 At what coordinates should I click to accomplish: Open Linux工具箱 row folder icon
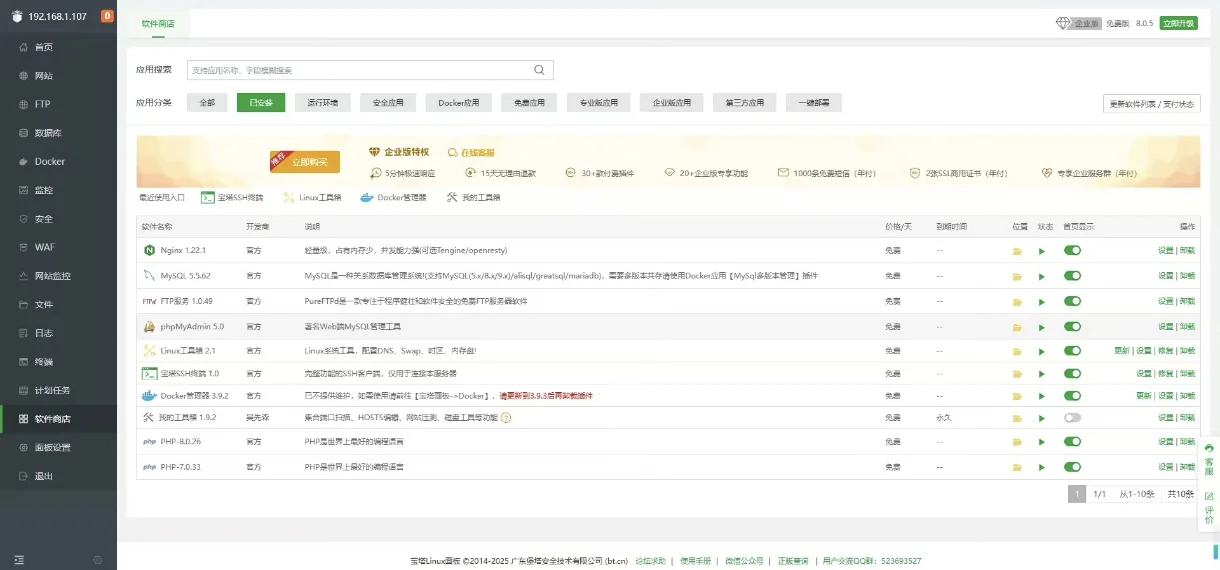click(1018, 351)
